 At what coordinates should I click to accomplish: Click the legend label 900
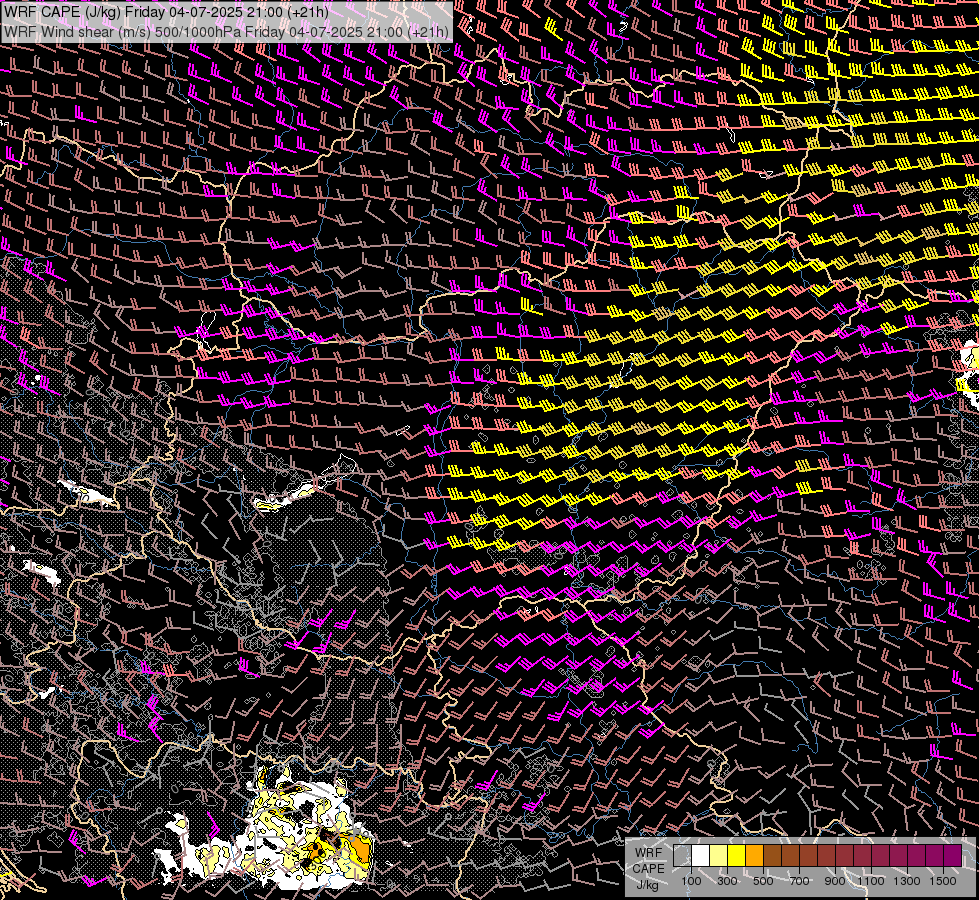click(835, 881)
